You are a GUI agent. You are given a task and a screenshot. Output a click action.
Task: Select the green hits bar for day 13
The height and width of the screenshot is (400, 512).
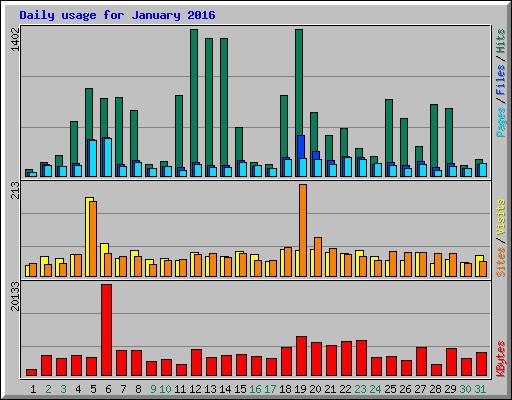(209, 102)
